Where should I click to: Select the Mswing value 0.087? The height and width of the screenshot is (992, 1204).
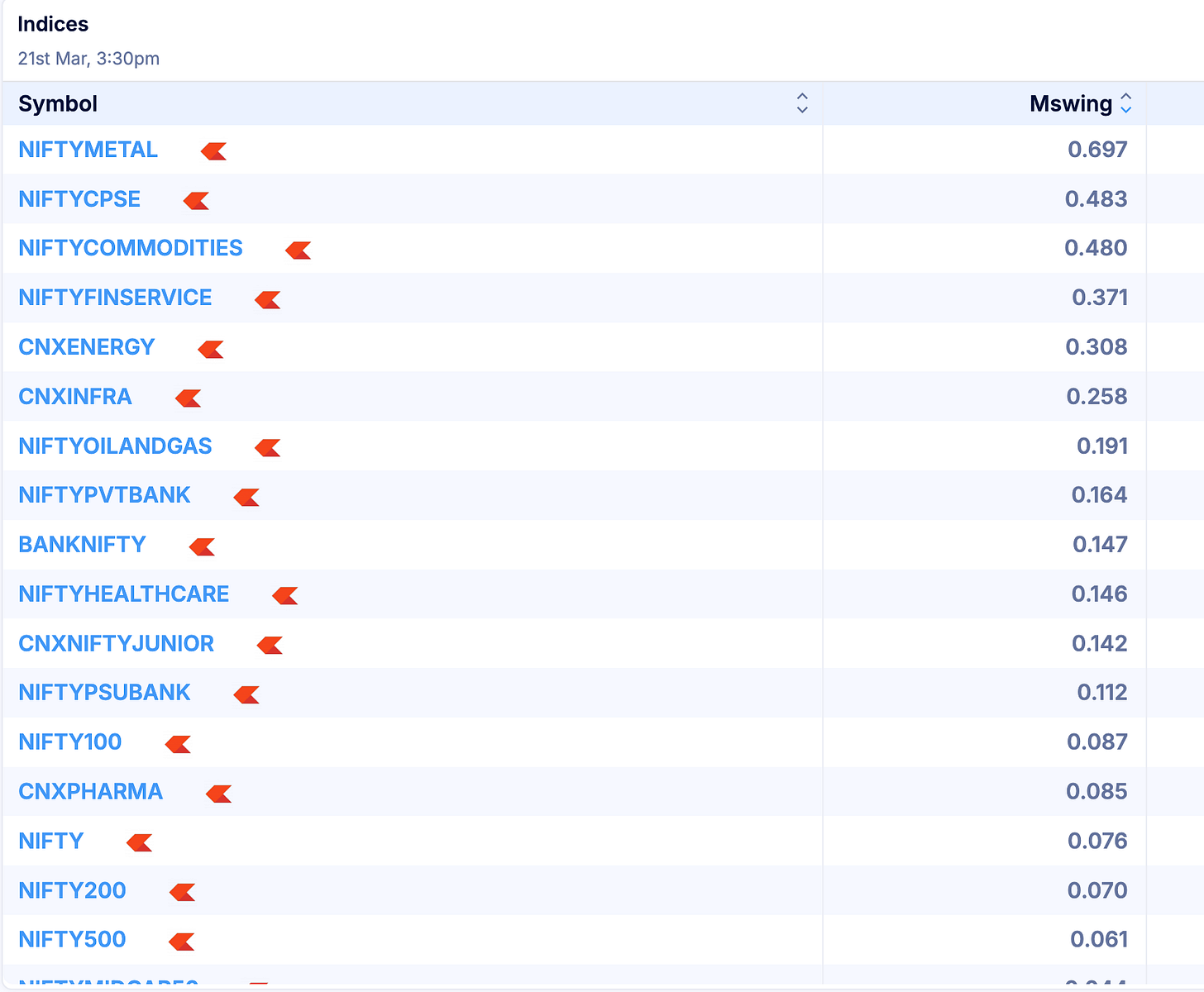(1097, 742)
